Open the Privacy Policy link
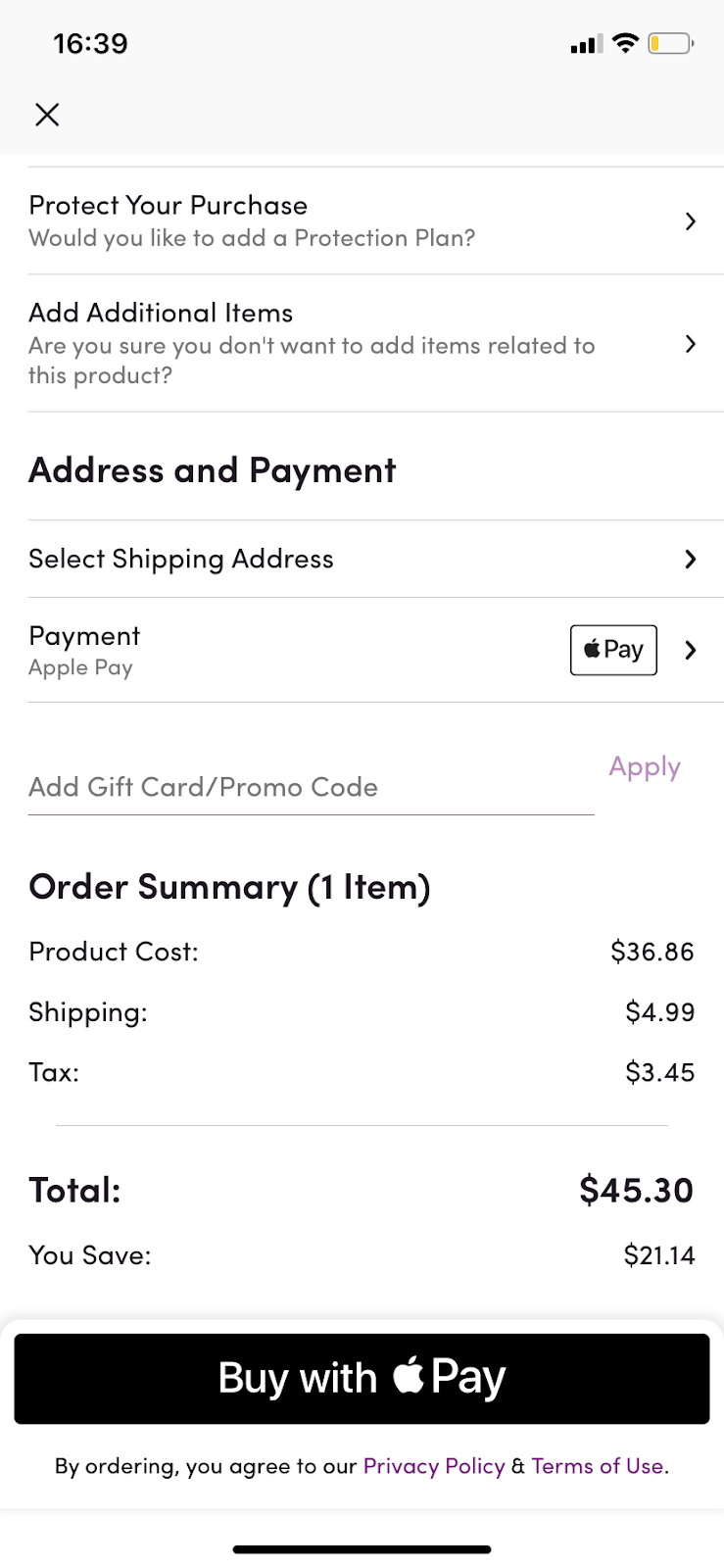The height and width of the screenshot is (1568, 724). pos(434,1466)
